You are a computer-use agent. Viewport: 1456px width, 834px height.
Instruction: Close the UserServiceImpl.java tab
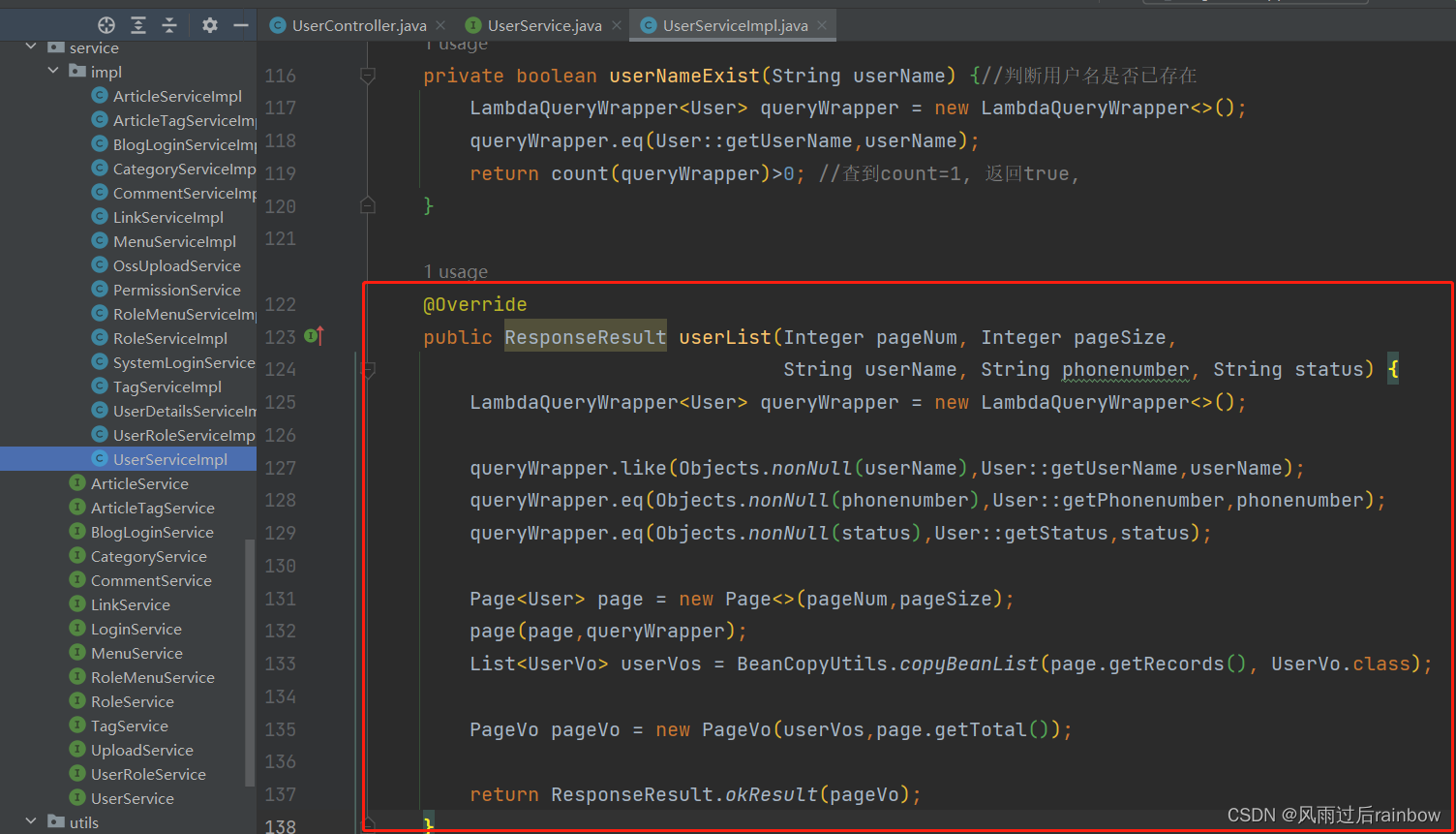[822, 25]
